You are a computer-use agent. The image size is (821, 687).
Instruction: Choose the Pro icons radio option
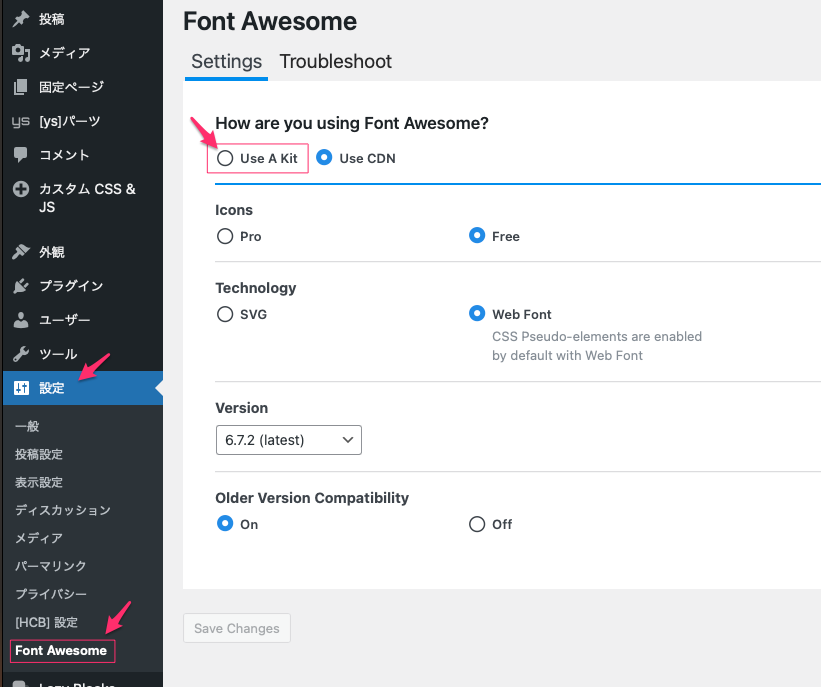tap(225, 236)
